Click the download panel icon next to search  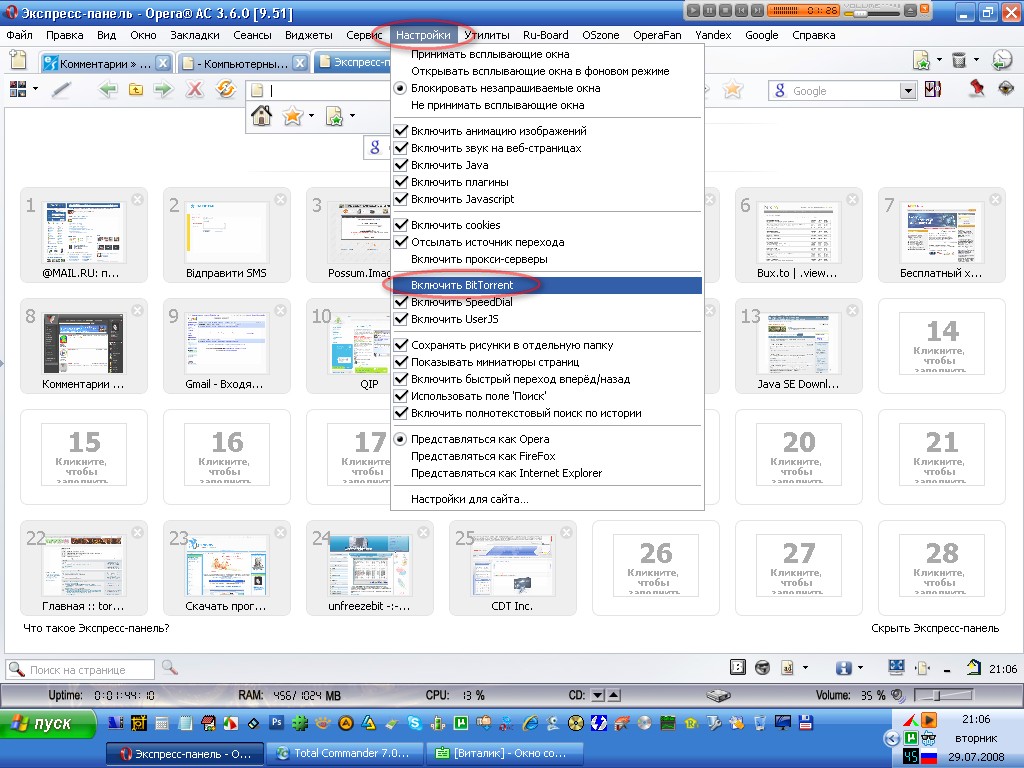pos(933,89)
